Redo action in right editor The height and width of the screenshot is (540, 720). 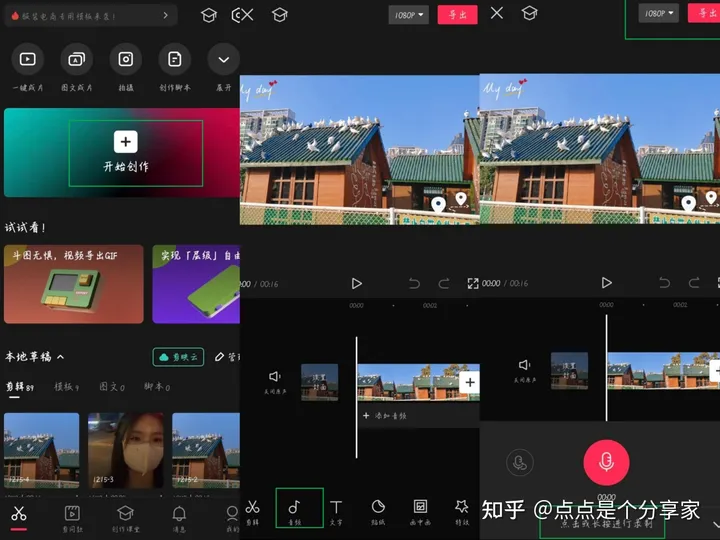(x=694, y=282)
